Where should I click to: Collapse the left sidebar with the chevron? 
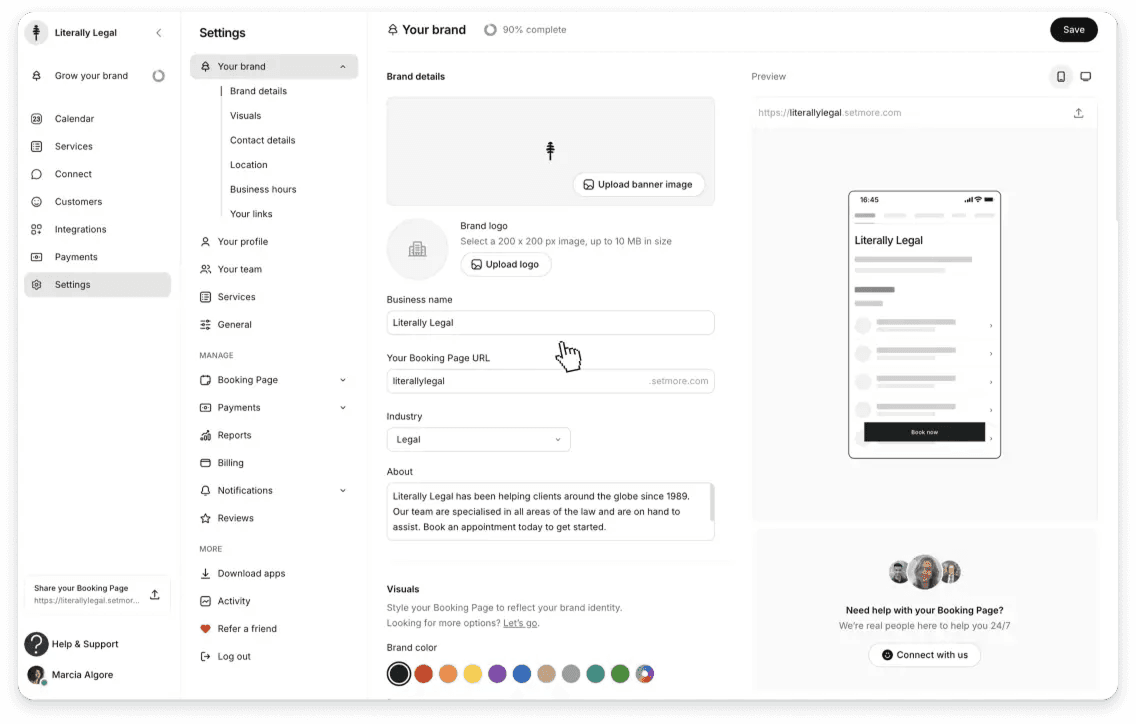pos(159,33)
